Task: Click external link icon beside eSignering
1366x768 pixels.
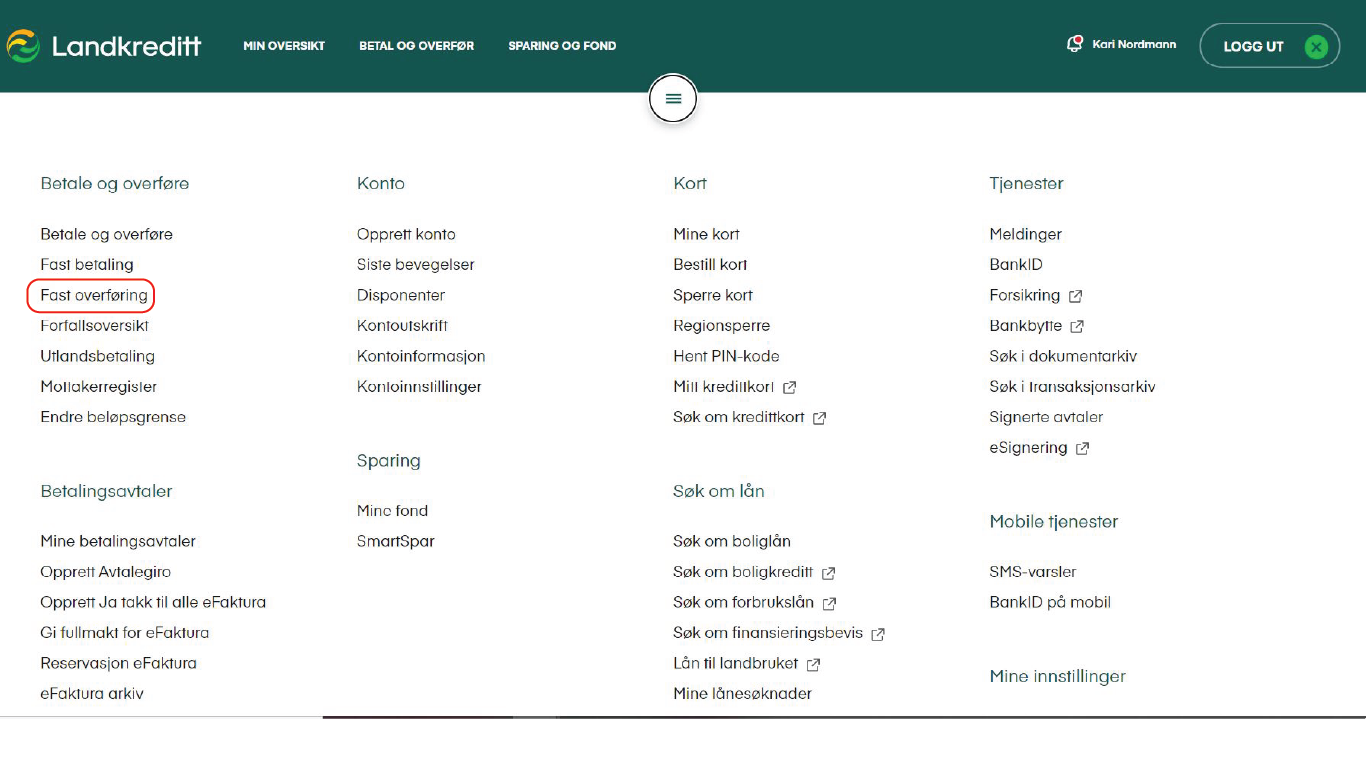Action: pyautogui.click(x=1082, y=449)
